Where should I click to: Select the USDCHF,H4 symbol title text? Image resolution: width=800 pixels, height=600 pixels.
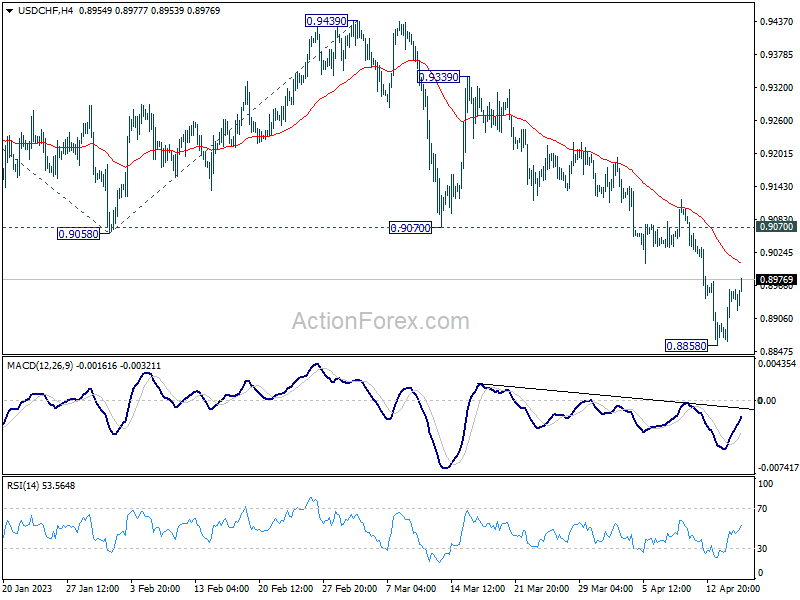(45, 11)
